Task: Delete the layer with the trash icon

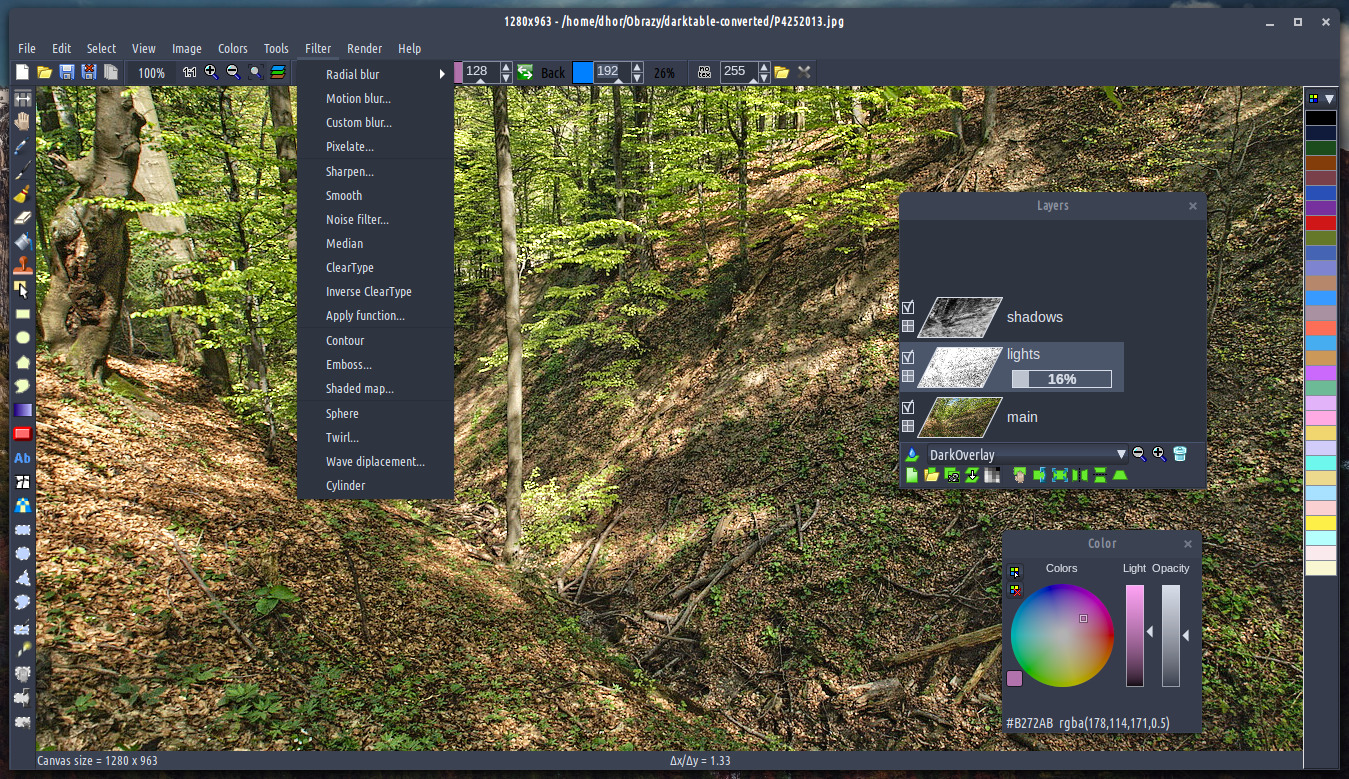Action: coord(1180,454)
